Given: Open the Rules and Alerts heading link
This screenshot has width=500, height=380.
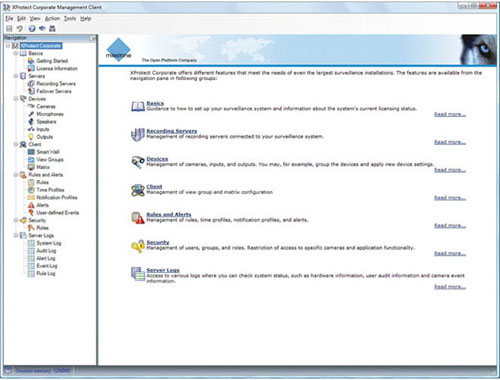Looking at the screenshot, I should pos(169,214).
